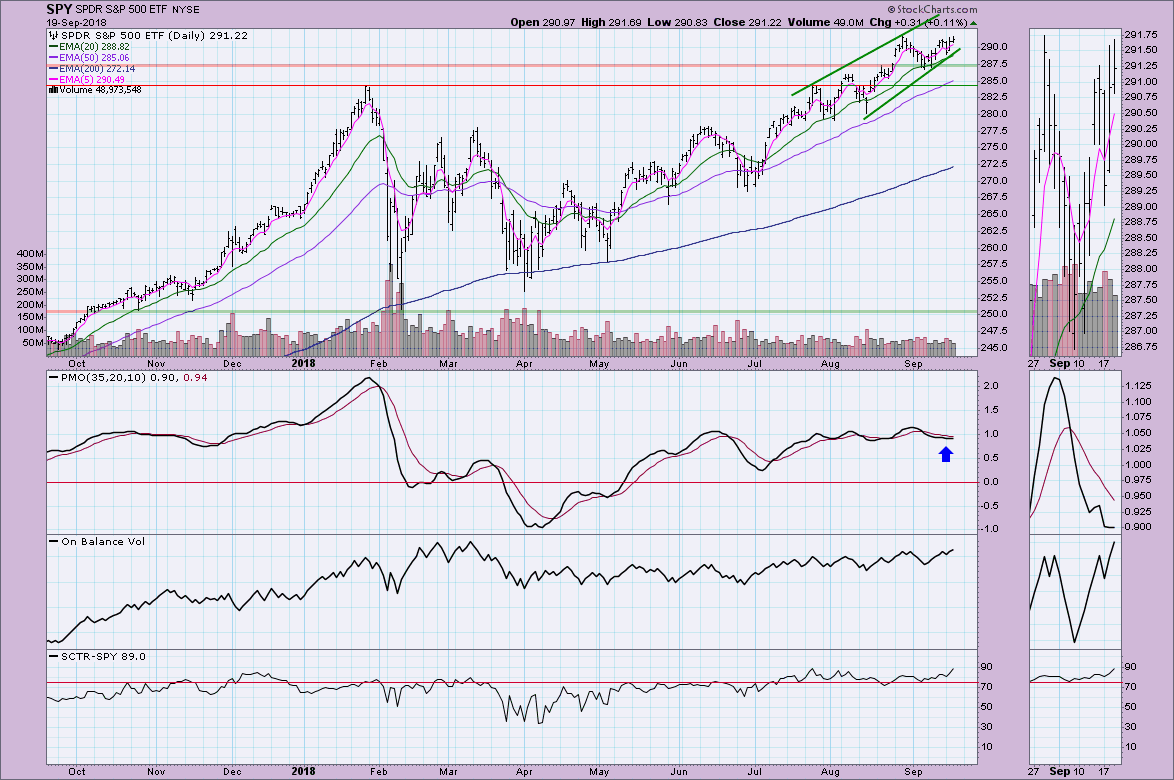Click the 0.900 zoom PMO axis label
The width and height of the screenshot is (1174, 780).
tap(1139, 527)
